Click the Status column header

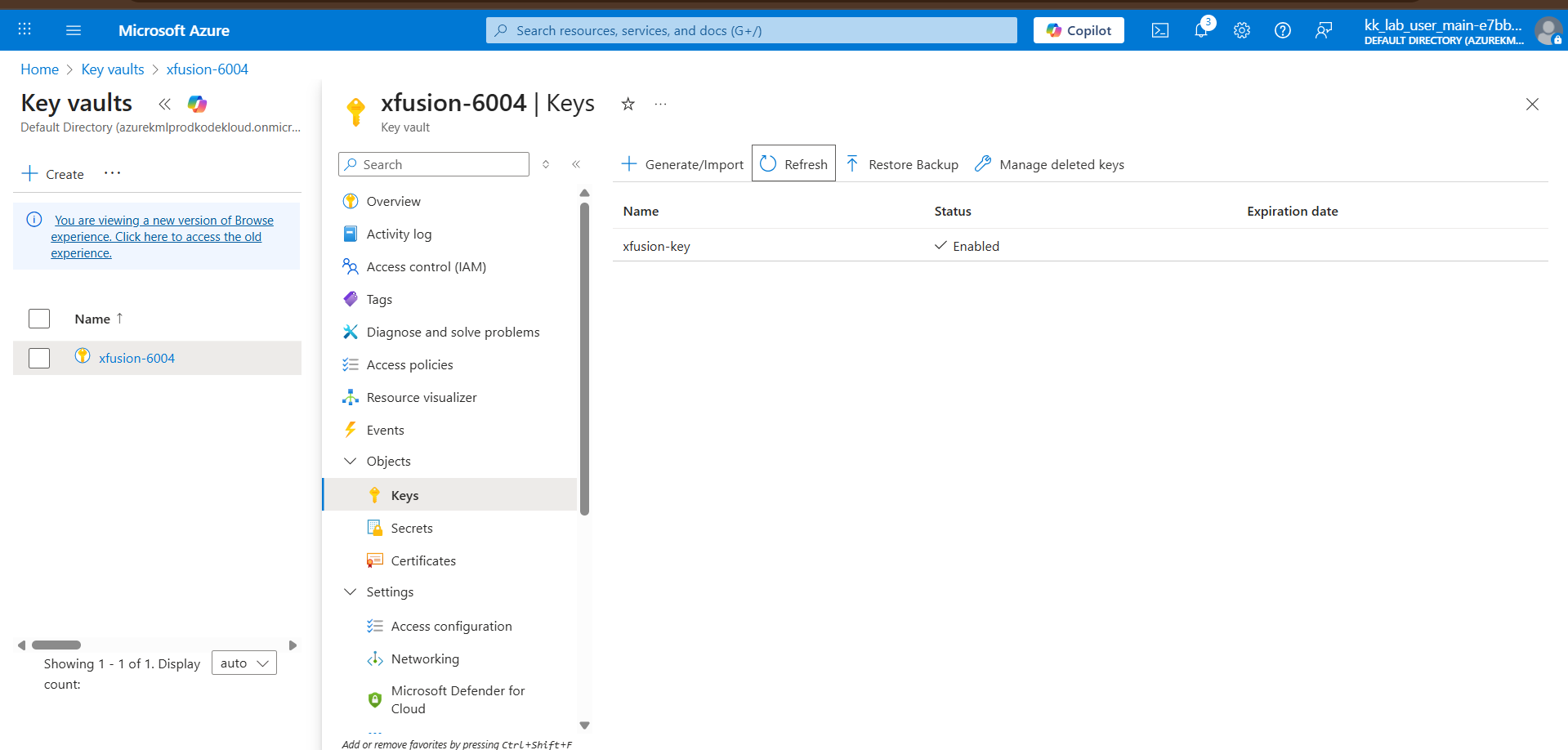pos(953,211)
